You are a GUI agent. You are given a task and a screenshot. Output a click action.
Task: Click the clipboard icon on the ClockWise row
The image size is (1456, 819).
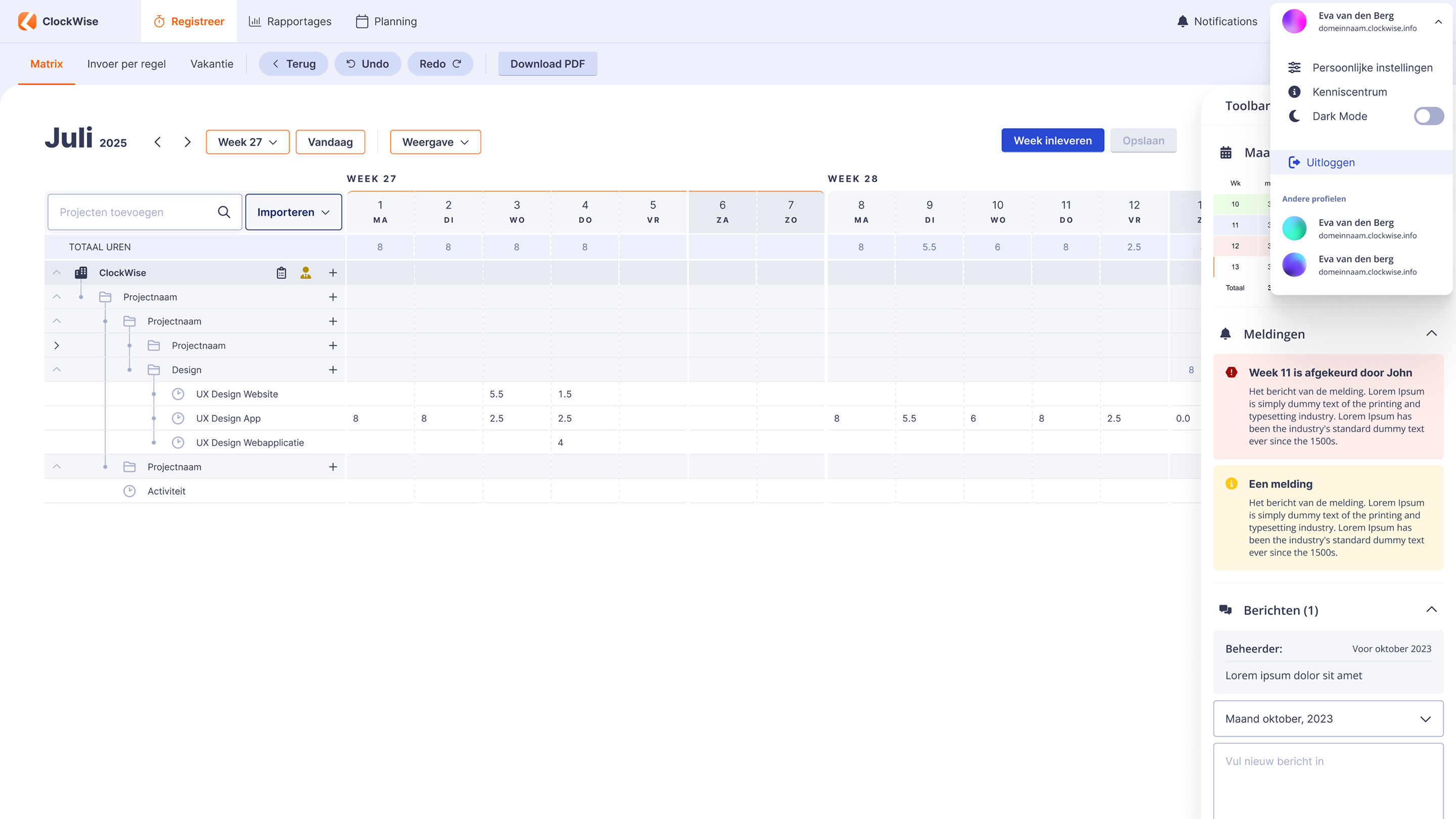[x=281, y=272]
